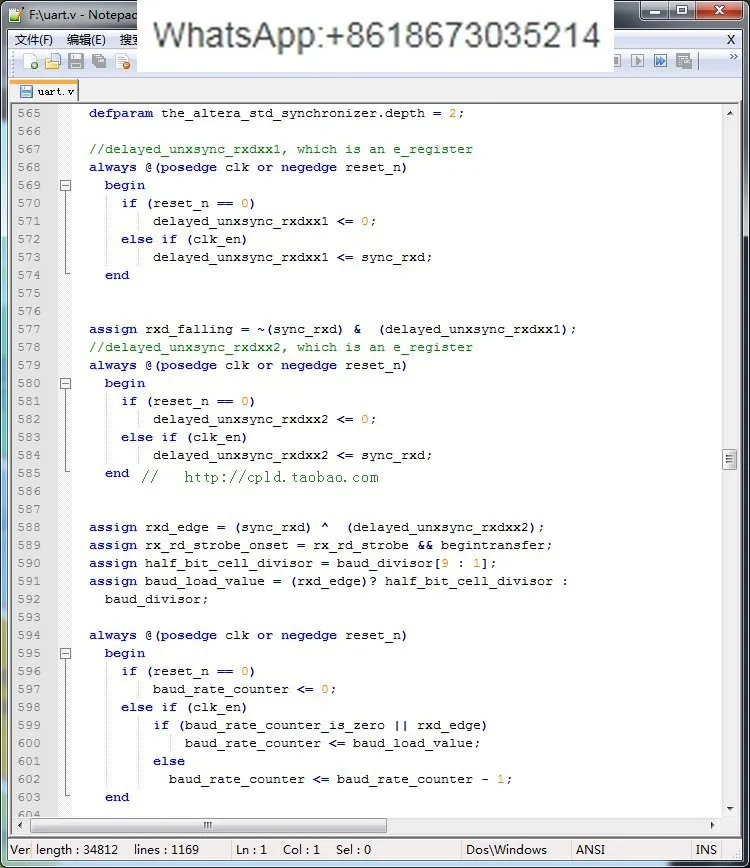Click the 'assign baud_load_value' code line
Screen dimensions: 750x868
pyautogui.click(x=328, y=581)
